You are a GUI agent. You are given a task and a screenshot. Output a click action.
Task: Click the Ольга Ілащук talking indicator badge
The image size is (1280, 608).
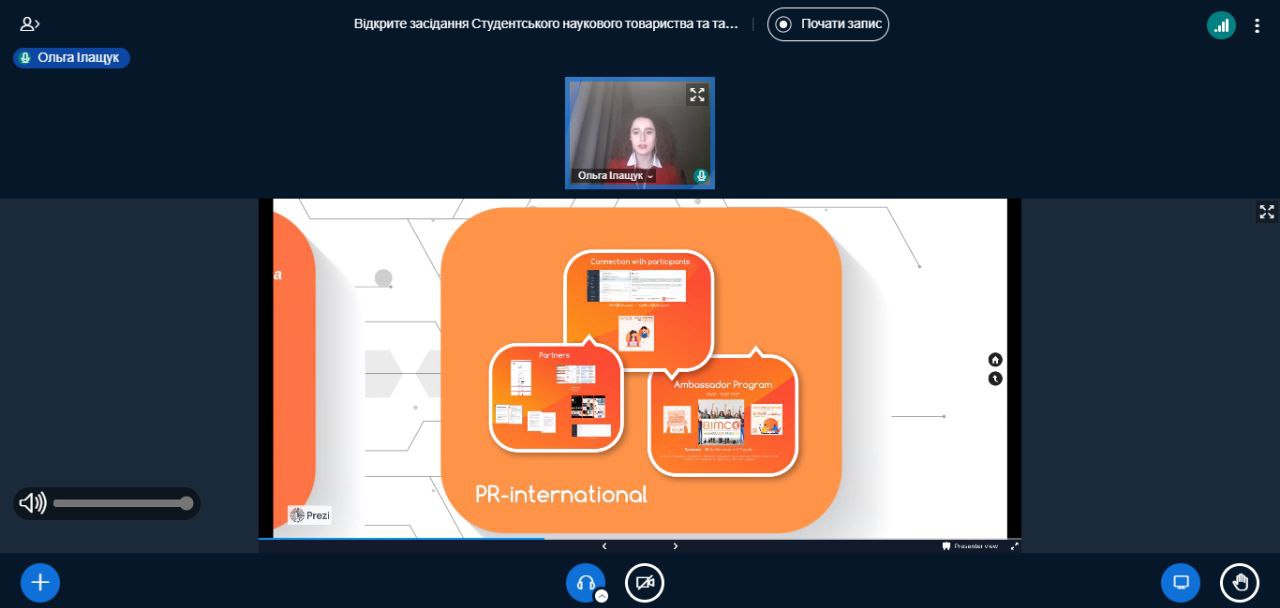pos(71,58)
